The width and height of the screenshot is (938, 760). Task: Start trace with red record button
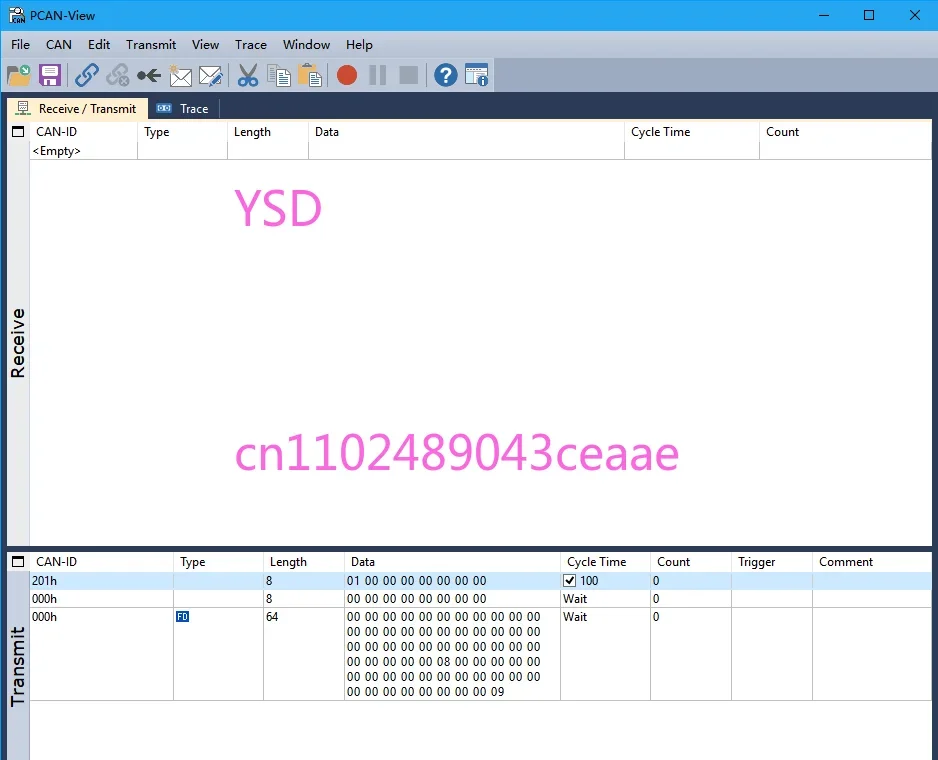coord(347,75)
